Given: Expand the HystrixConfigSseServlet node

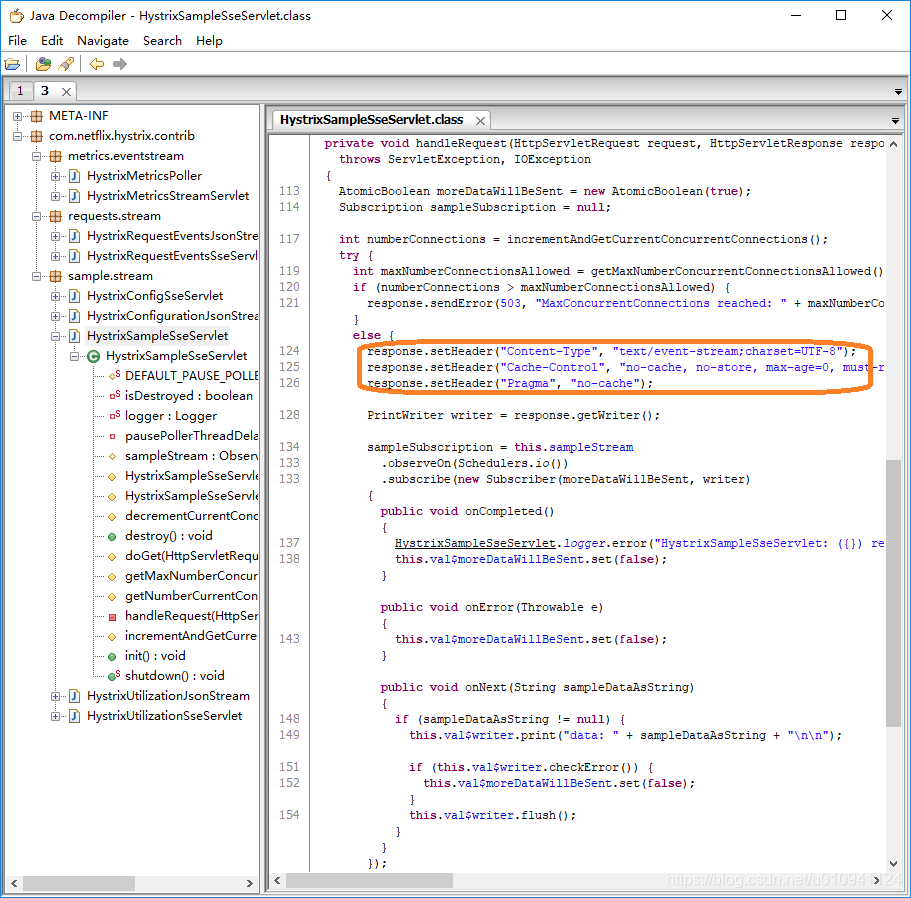Looking at the screenshot, I should [x=55, y=296].
